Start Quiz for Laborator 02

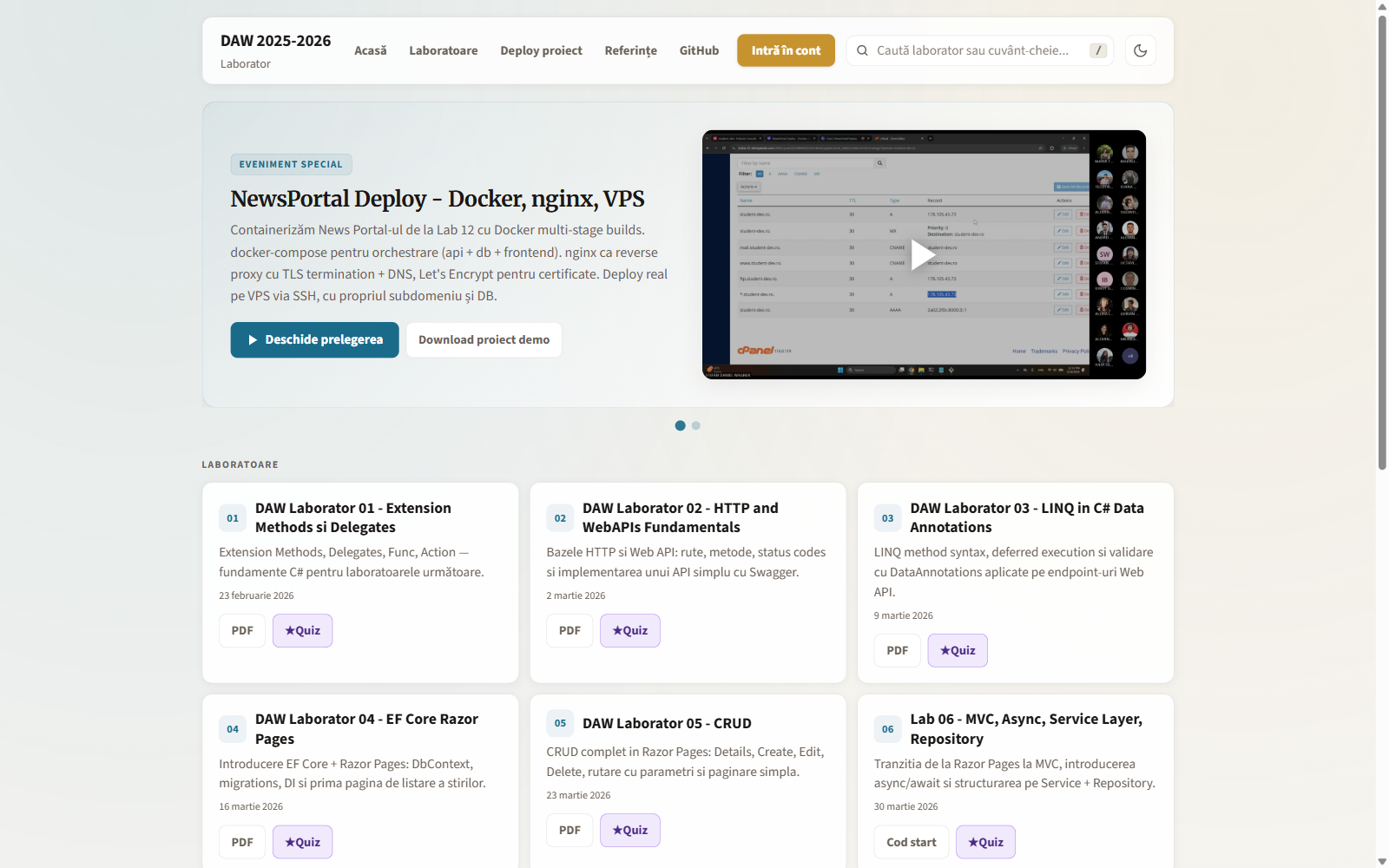629,631
